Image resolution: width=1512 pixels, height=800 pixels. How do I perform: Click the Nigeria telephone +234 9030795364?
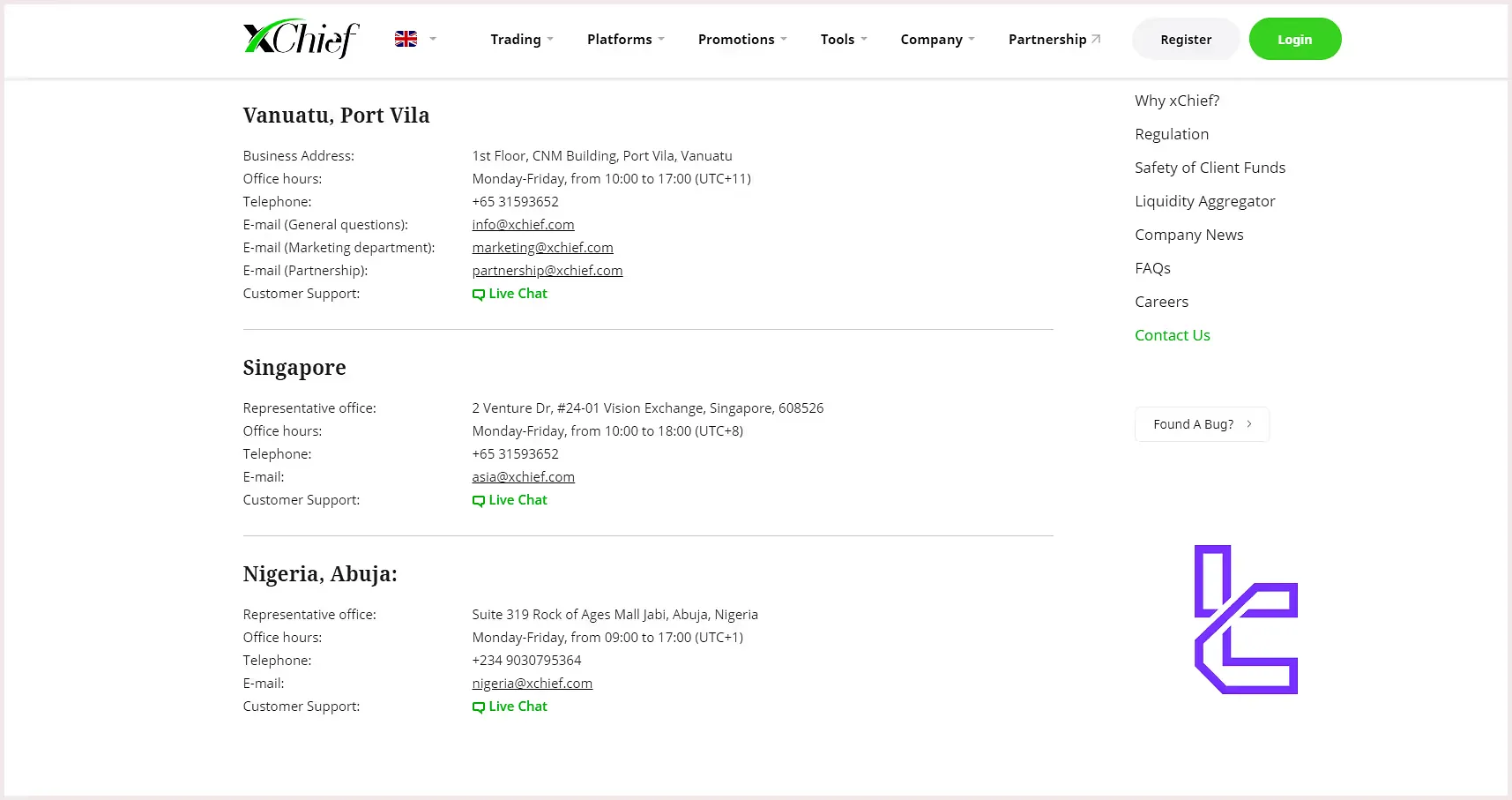pos(526,661)
